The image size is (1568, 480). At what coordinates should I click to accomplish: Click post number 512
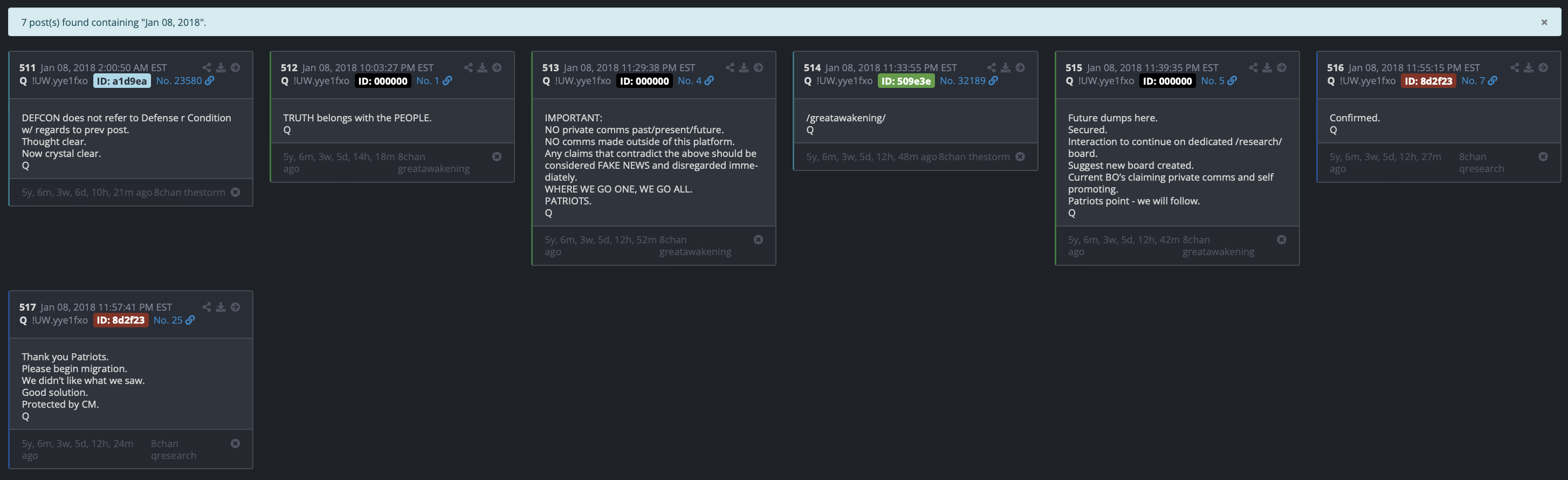289,67
